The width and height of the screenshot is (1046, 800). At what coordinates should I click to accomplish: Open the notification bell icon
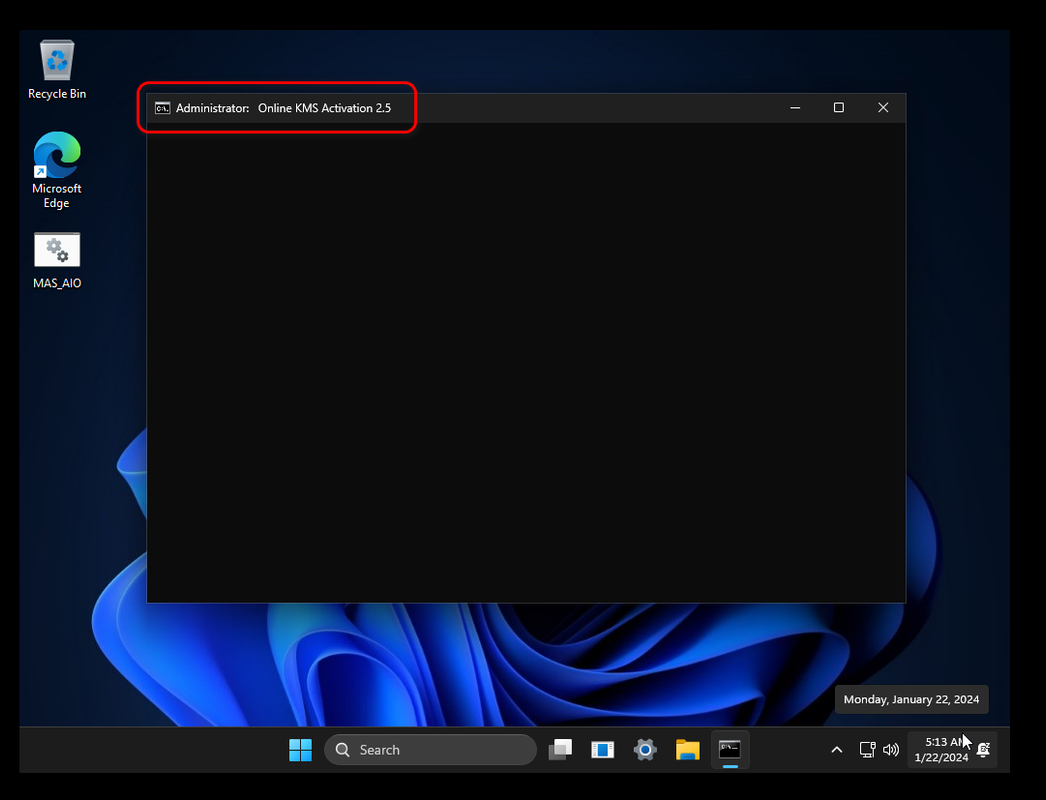point(983,750)
